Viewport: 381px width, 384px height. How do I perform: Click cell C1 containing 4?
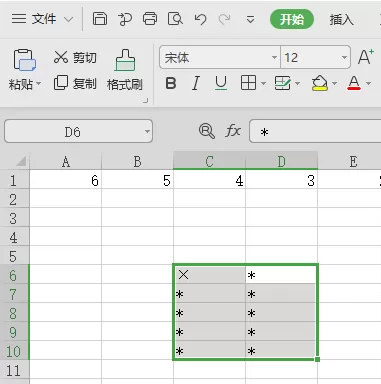click(209, 180)
